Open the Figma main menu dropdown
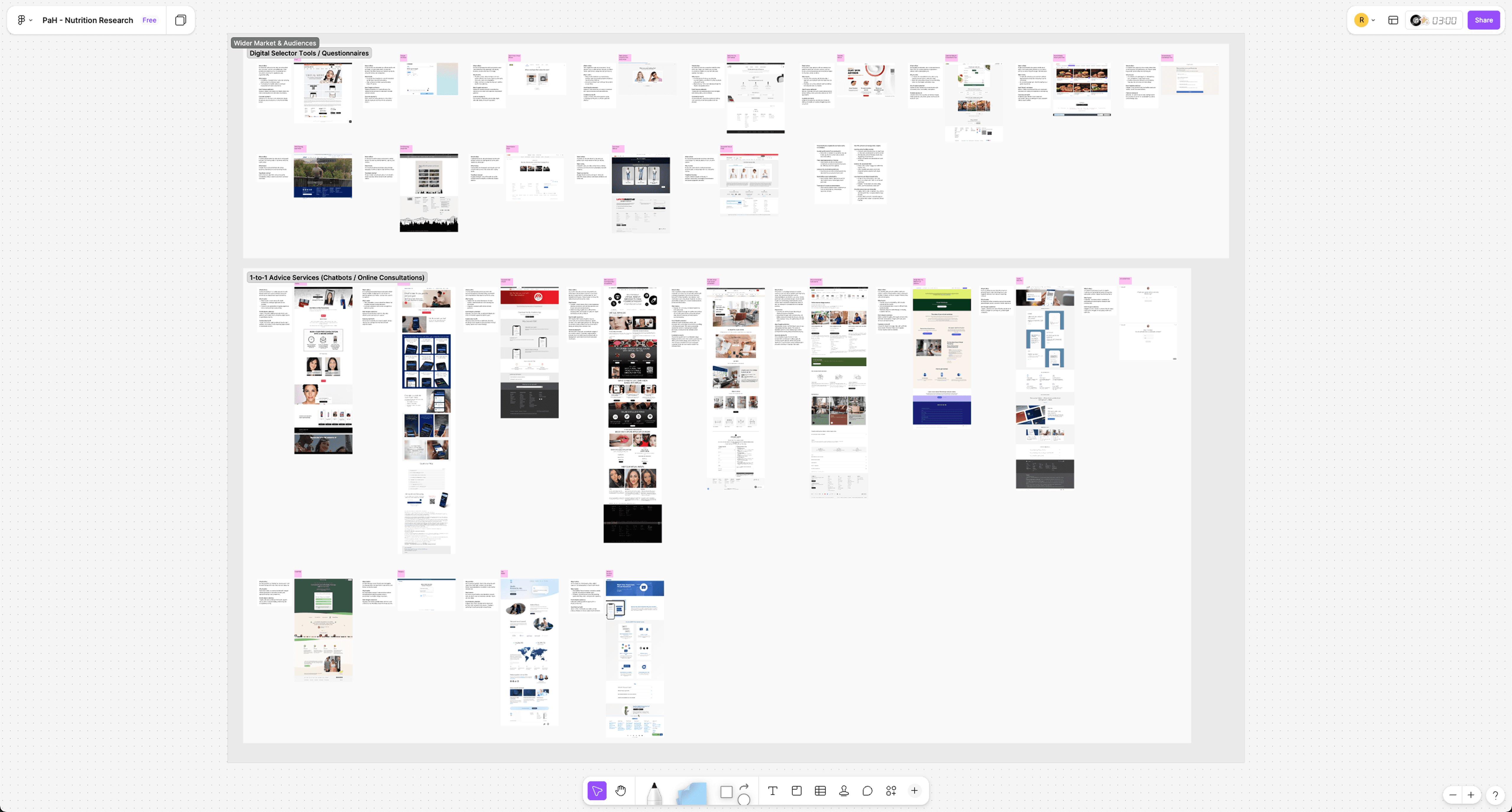 pos(24,20)
